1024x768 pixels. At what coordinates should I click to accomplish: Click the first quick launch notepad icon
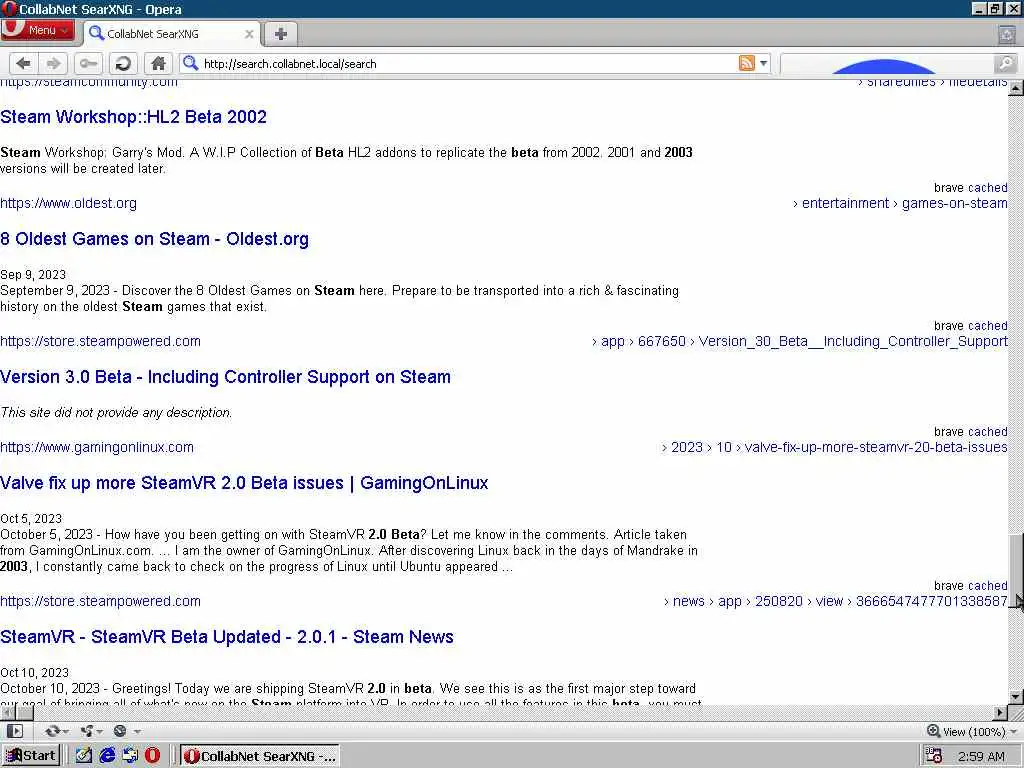84,756
